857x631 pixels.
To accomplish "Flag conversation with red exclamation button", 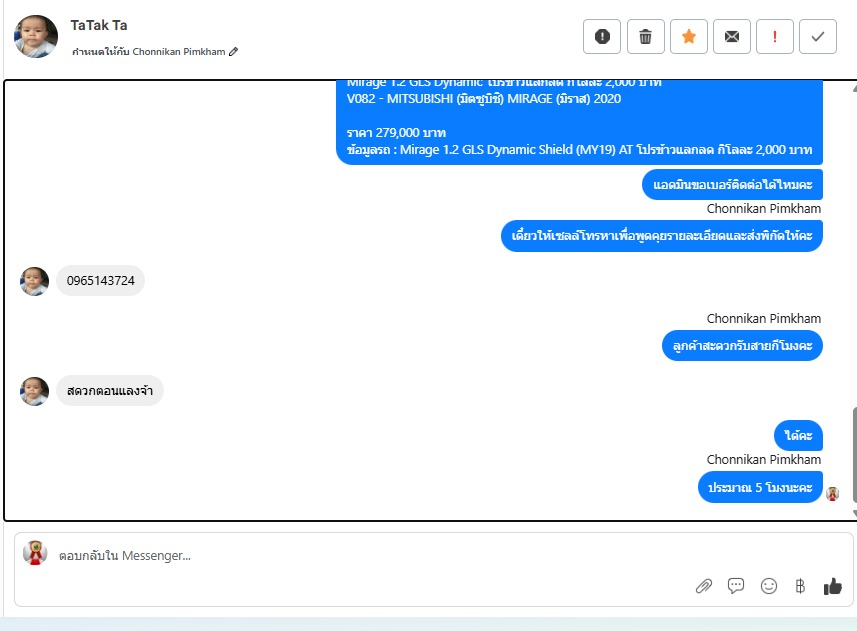I will (x=774, y=37).
